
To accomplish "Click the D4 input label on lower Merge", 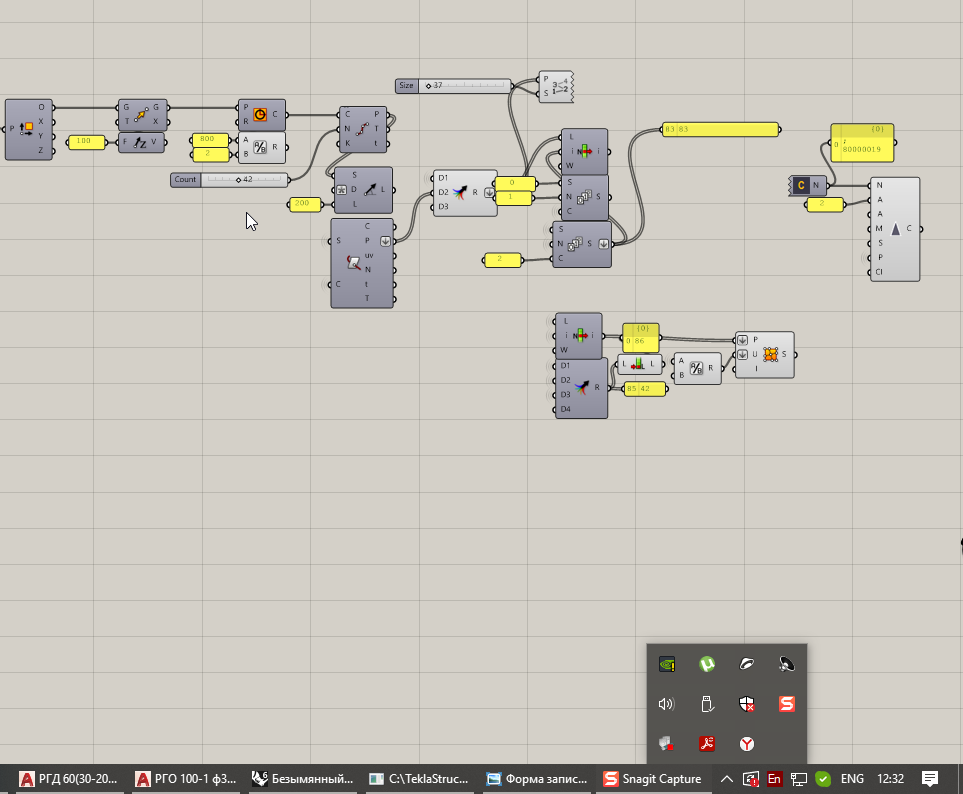I will click(565, 409).
